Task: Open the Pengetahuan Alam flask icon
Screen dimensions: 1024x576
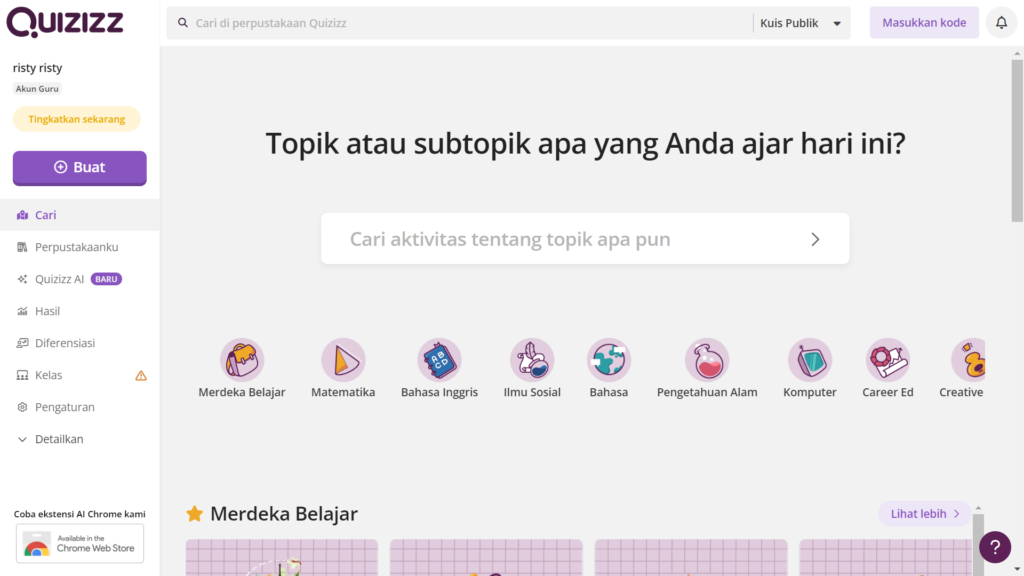Action: 707,360
